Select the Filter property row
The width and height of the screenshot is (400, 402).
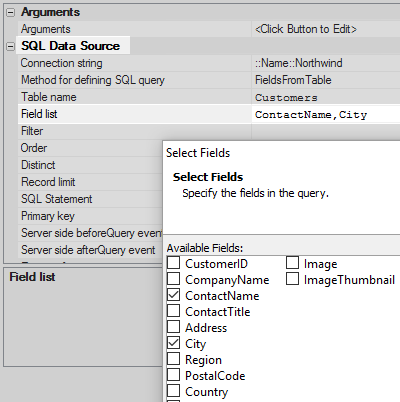(x=209, y=131)
